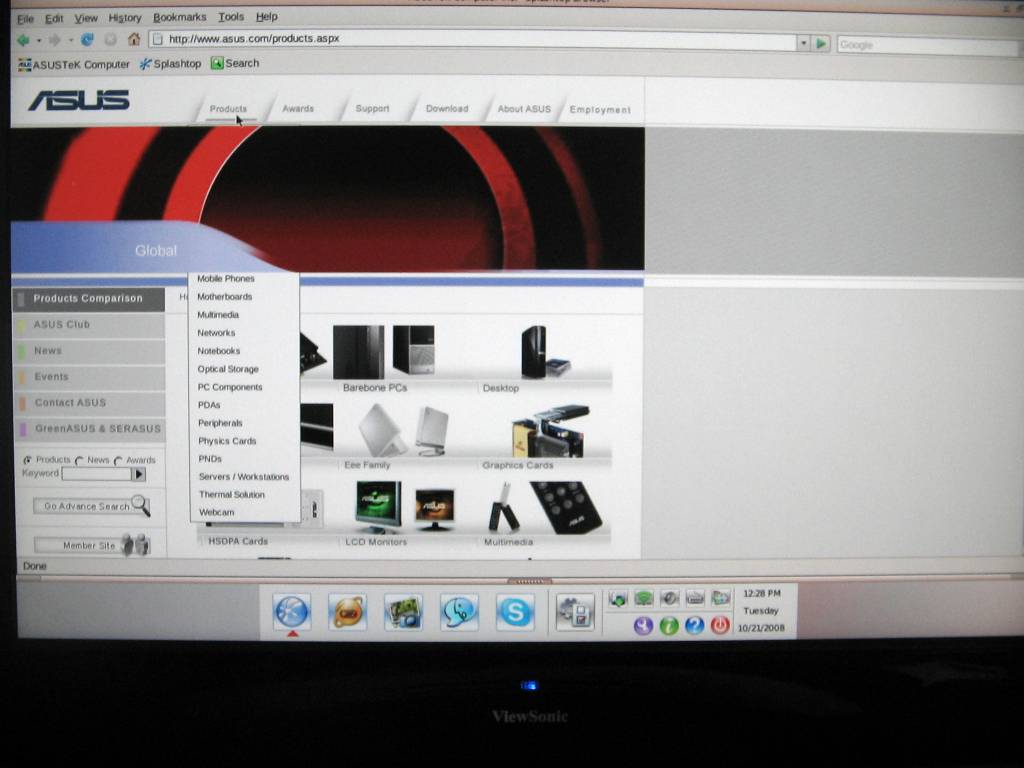
Task: Click the Products Comparison sidebar button
Action: point(89,298)
